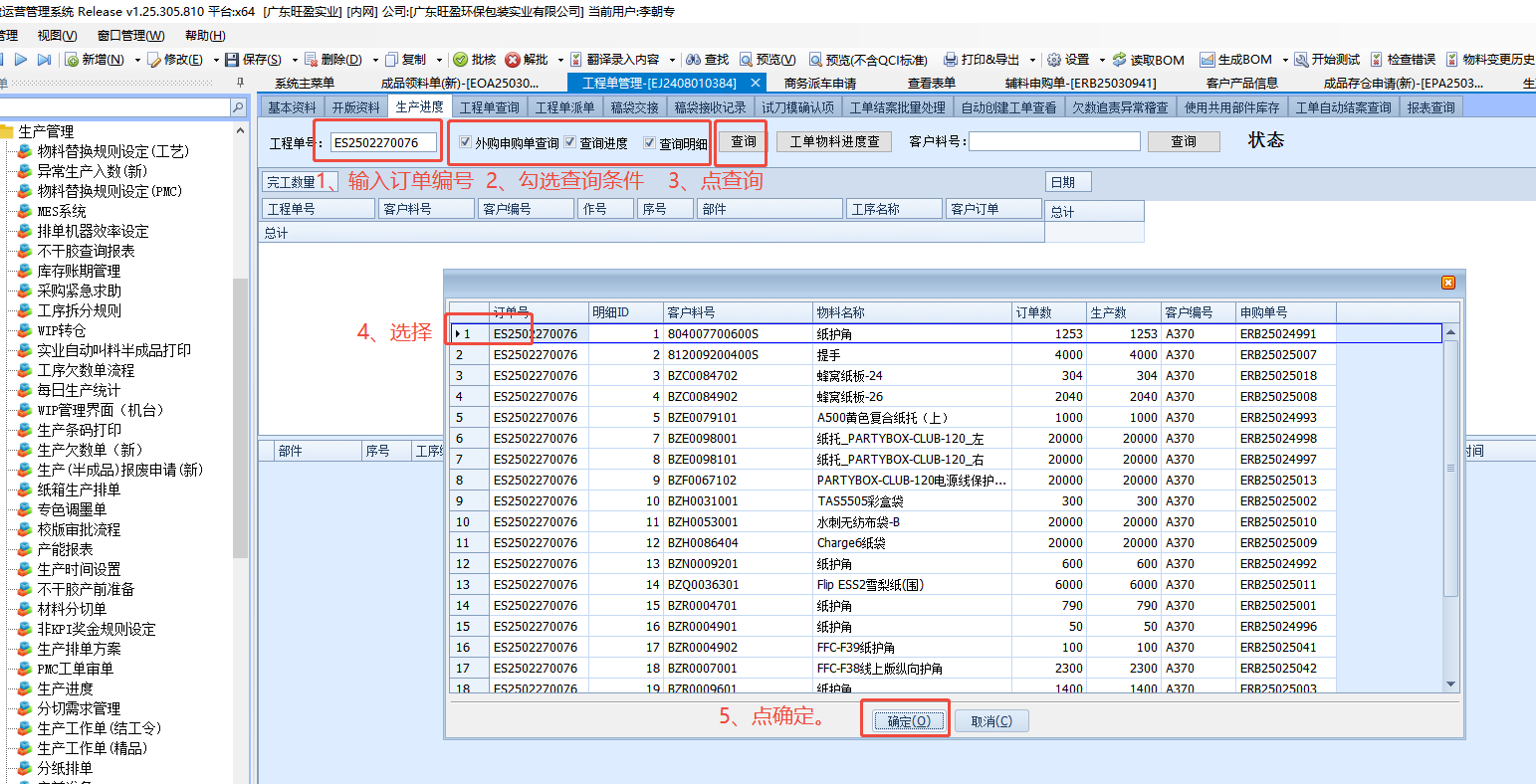Click the 客户料号 input field
This screenshot has width=1536, height=784.
coord(1055,142)
